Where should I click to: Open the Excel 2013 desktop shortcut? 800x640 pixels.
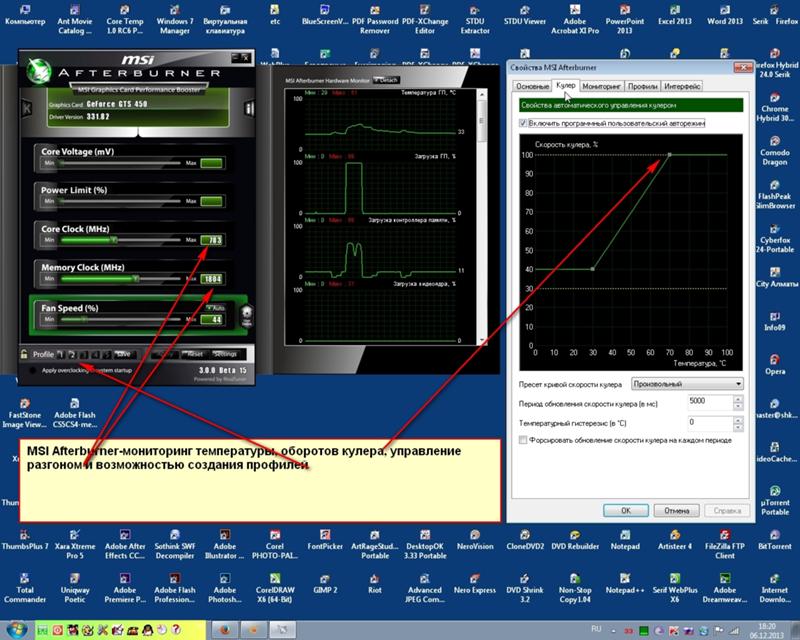[674, 15]
